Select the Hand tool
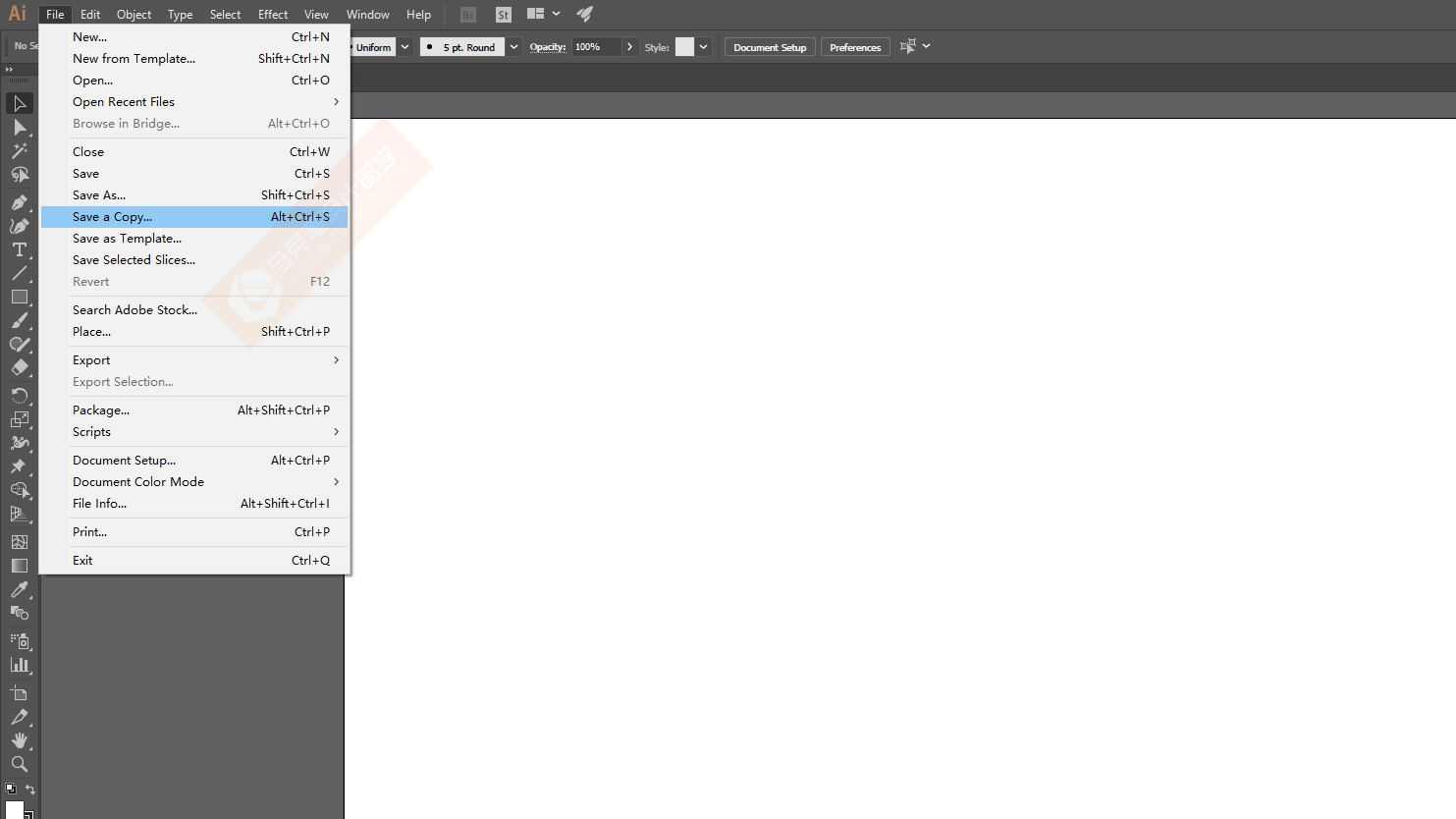The height and width of the screenshot is (819, 1456). coord(20,740)
